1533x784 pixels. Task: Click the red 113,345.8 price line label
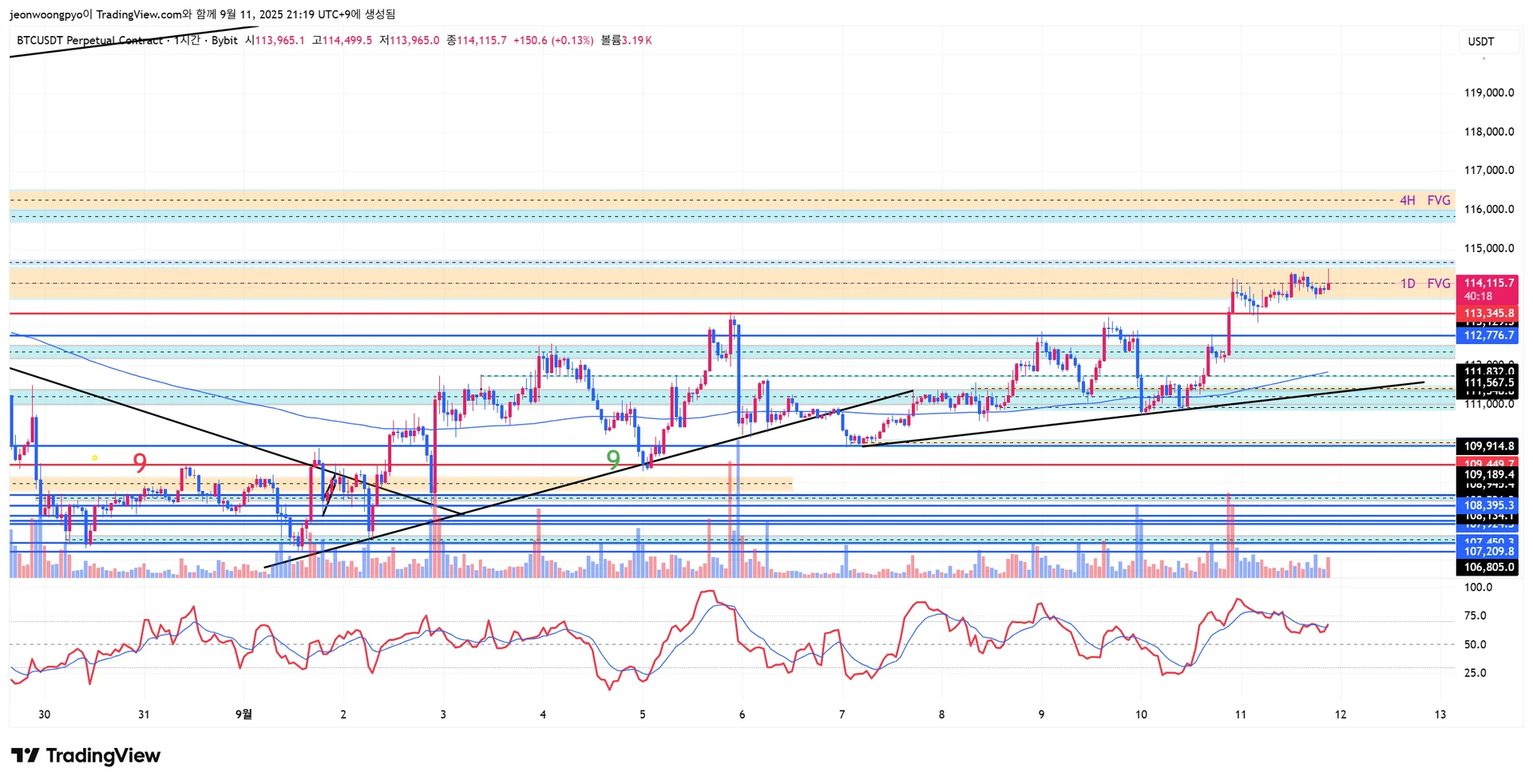[x=1487, y=313]
